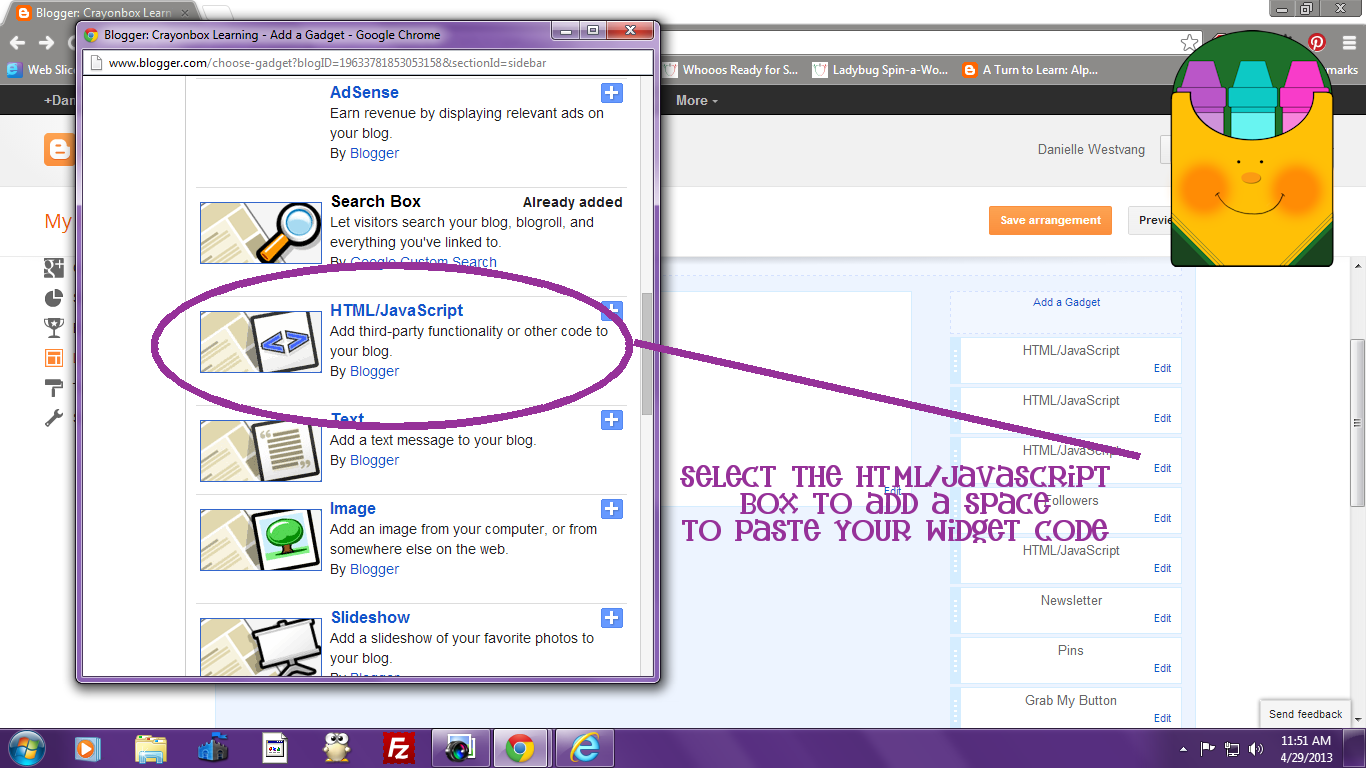The image size is (1366, 768).
Task: Add the Image gadget using its plus icon
Action: [612, 509]
